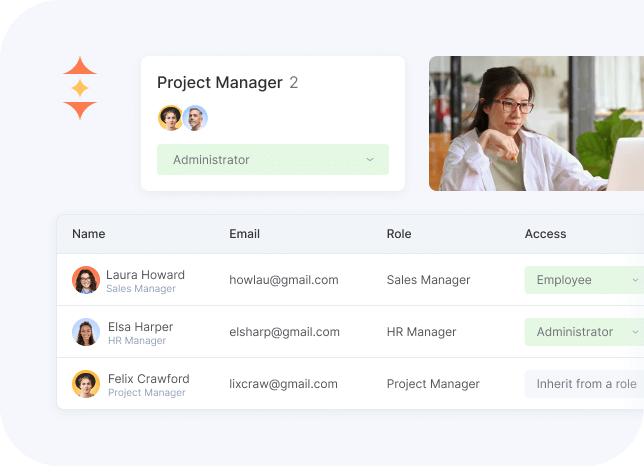
Task: Click the Project Manager card title
Action: (220, 83)
